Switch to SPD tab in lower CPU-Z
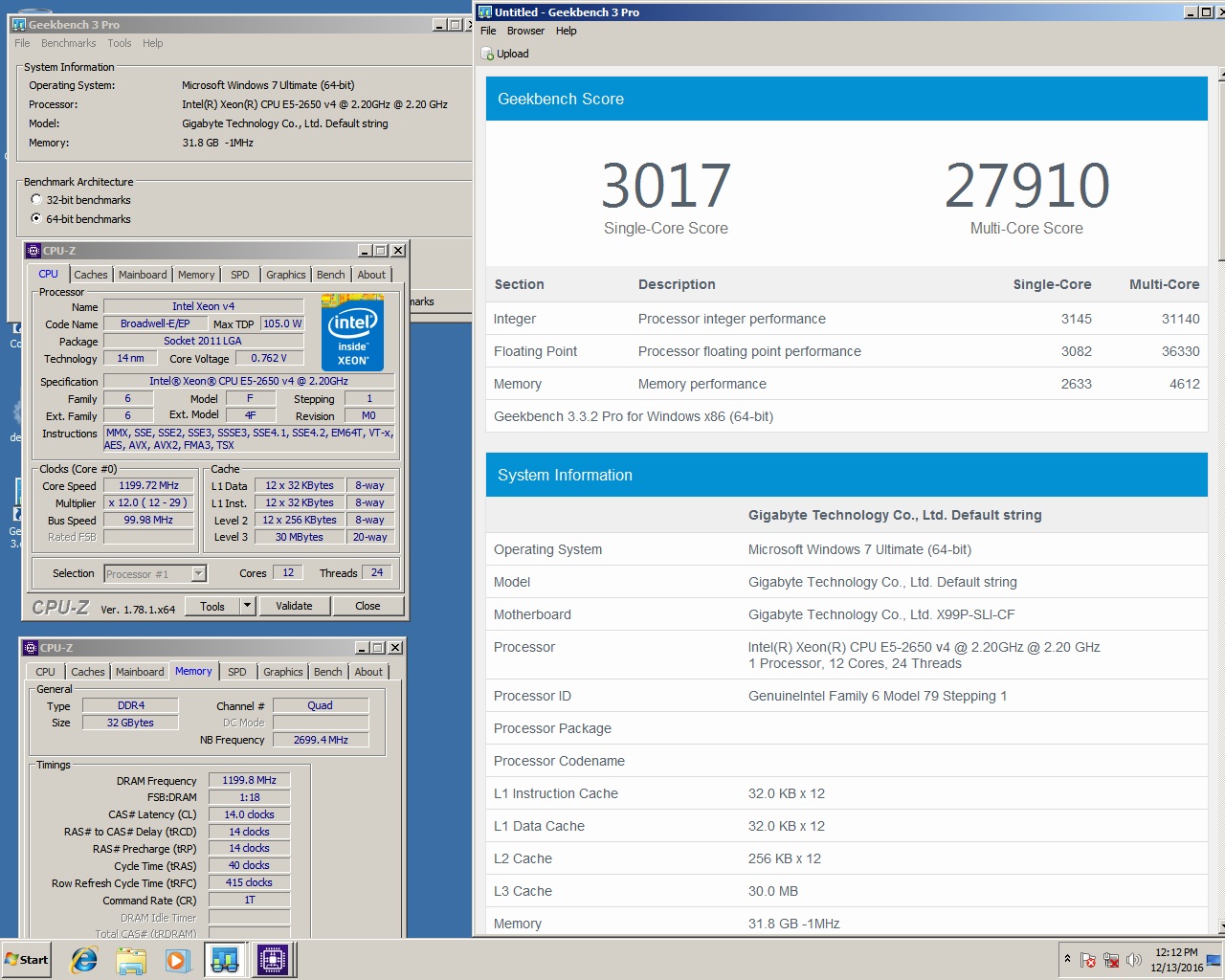This screenshot has height=980, width=1225. [237, 672]
